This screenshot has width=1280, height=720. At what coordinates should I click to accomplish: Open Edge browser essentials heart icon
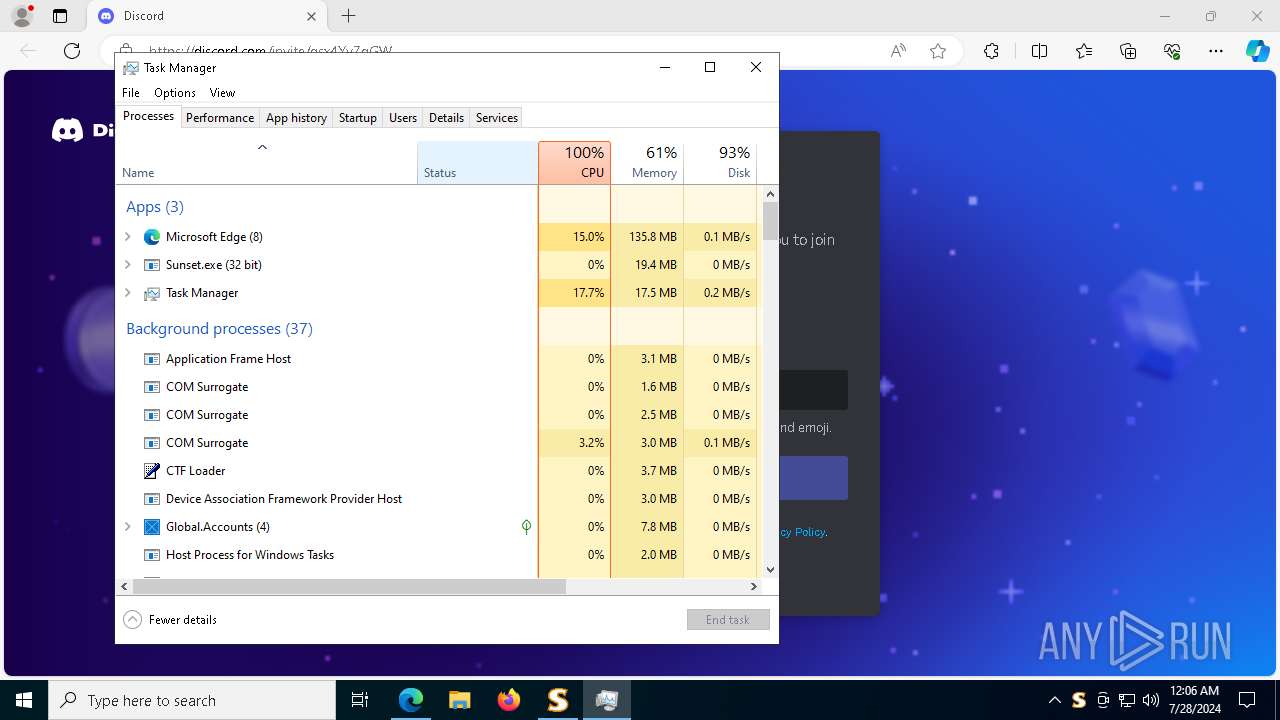1172,51
